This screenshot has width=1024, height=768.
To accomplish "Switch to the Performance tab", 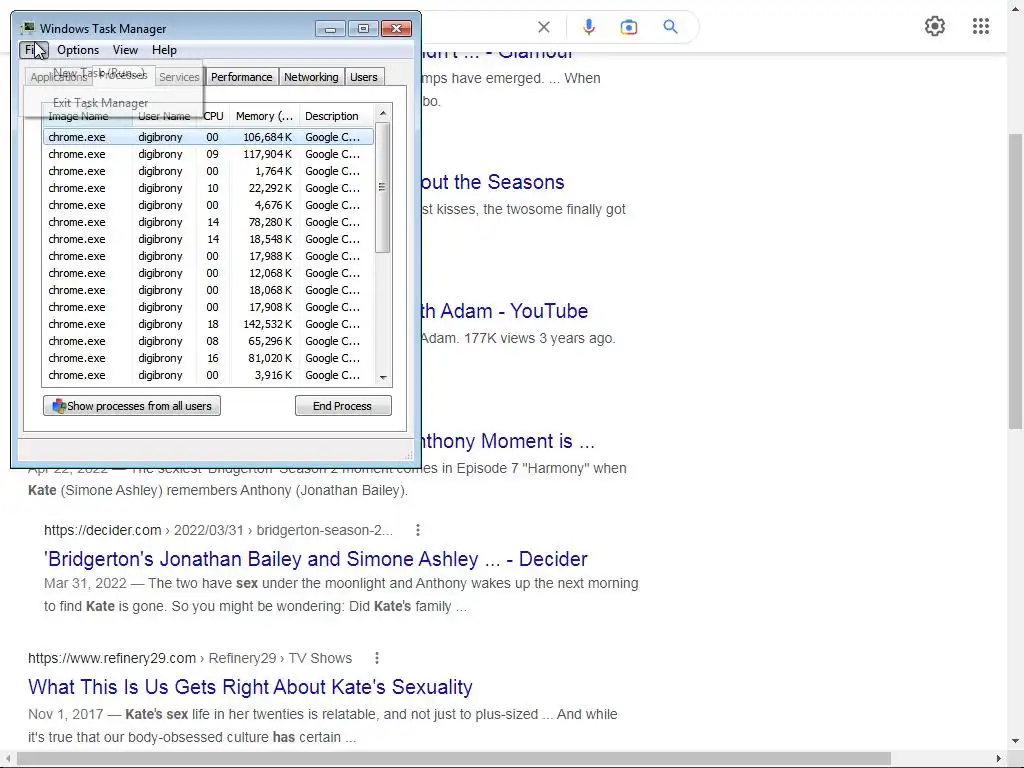I will (241, 77).
